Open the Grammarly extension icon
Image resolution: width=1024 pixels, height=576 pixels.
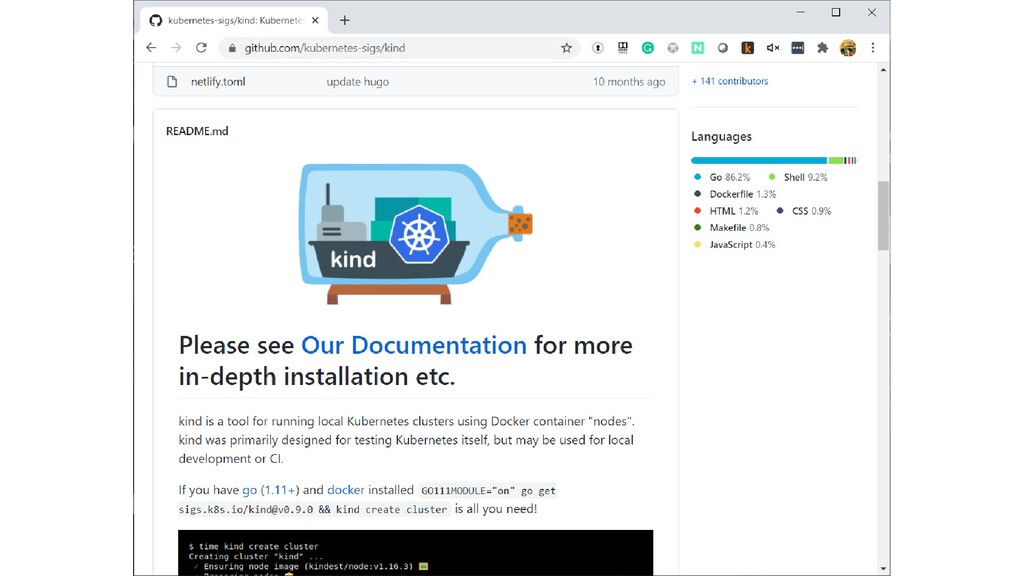(648, 48)
